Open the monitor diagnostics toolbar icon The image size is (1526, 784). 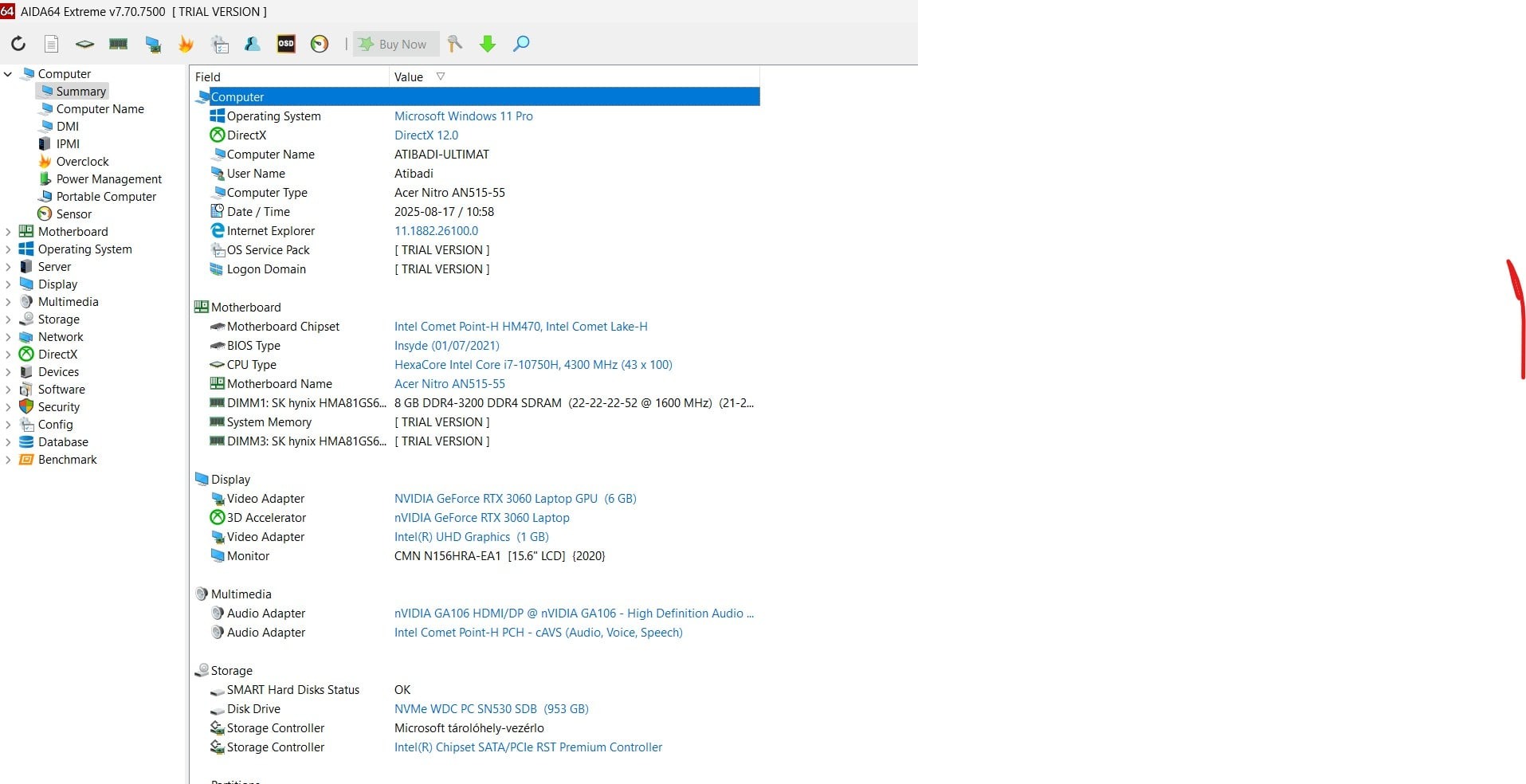tap(153, 44)
